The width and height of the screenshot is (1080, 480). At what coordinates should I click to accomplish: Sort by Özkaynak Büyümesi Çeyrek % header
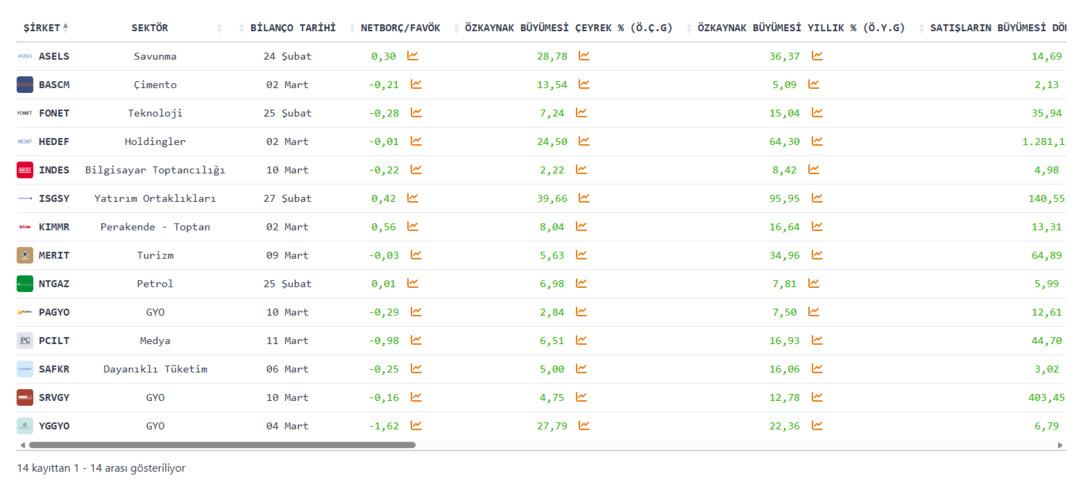pyautogui.click(x=568, y=28)
